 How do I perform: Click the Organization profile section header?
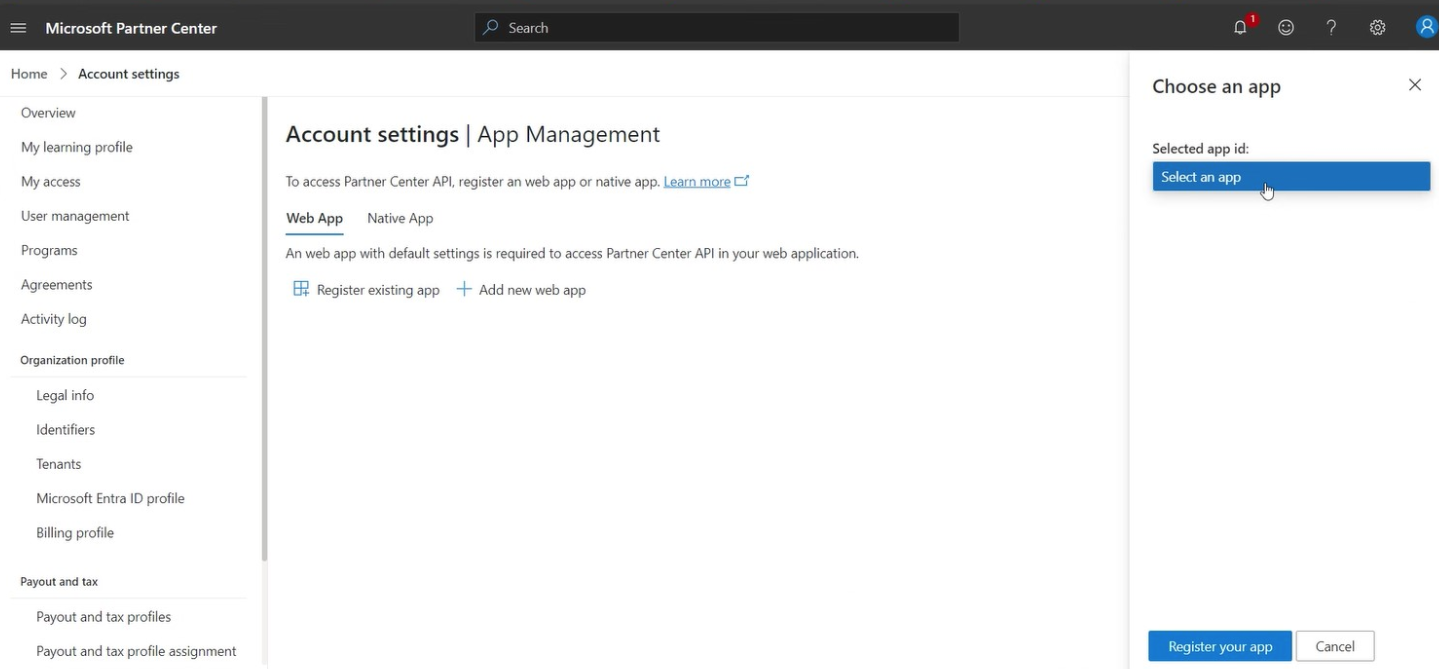72,360
